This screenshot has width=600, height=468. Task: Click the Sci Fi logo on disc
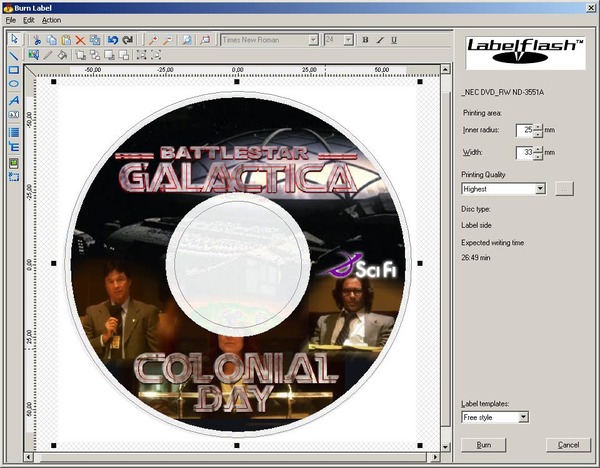coord(359,266)
